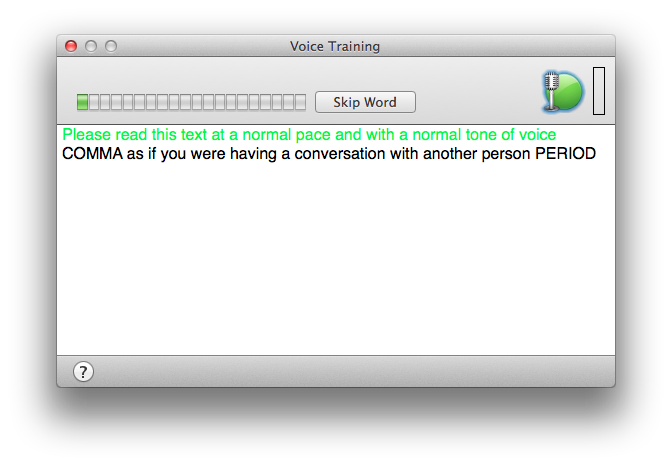Click the training progress bar
The height and width of the screenshot is (466, 672).
coord(191,102)
